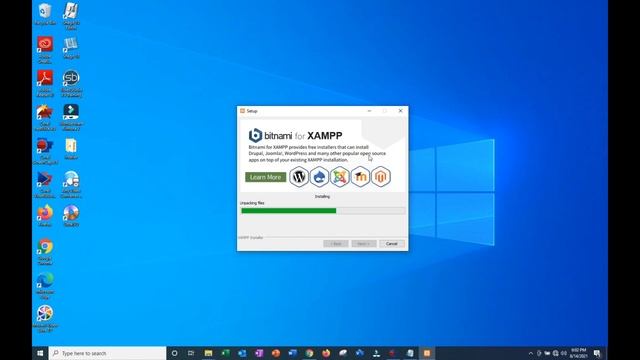This screenshot has width=640, height=360.
Task: Click the WordPress hexagon icon
Action: [299, 177]
